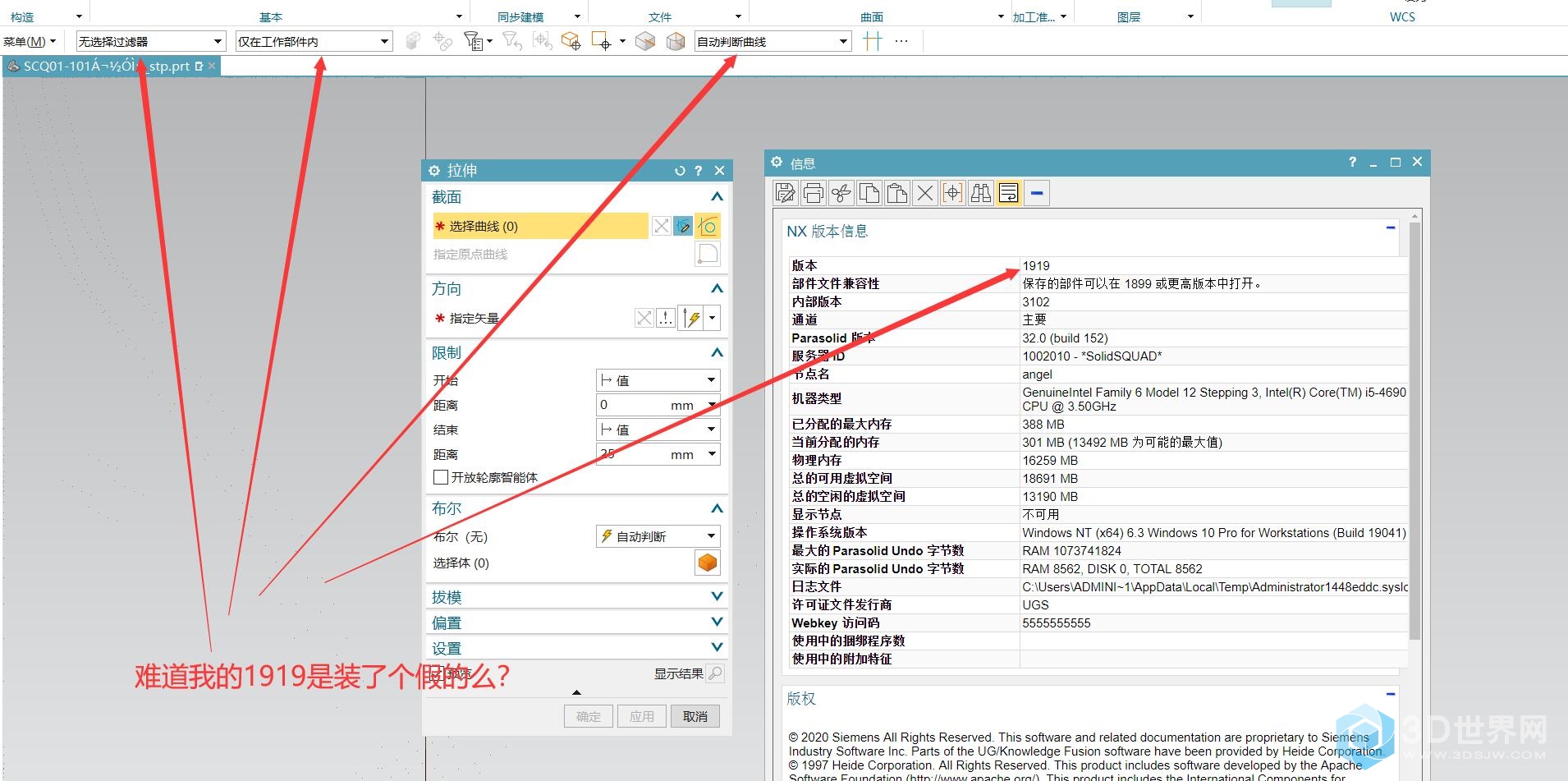Click the curve icon highlighted in yellow
Image resolution: width=1568 pixels, height=781 pixels.
coord(708,226)
